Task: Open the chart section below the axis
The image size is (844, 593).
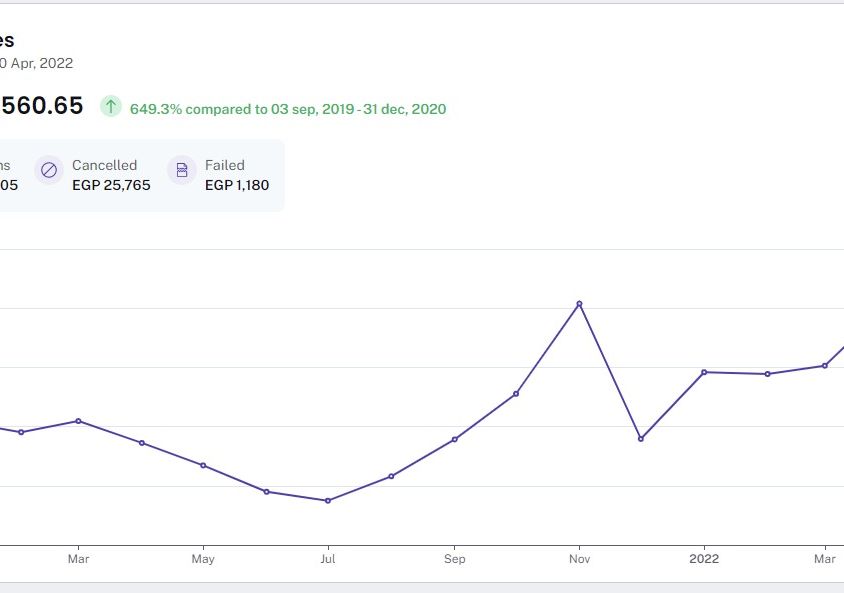Action: point(422,580)
